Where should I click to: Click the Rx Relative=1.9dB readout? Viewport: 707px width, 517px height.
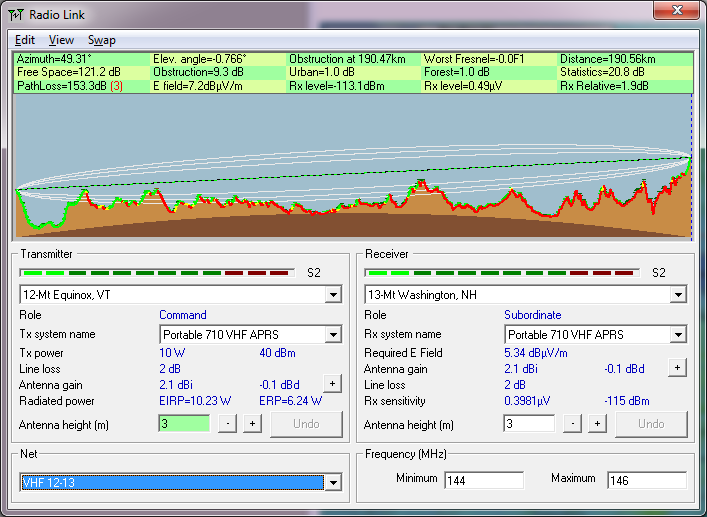tap(604, 86)
